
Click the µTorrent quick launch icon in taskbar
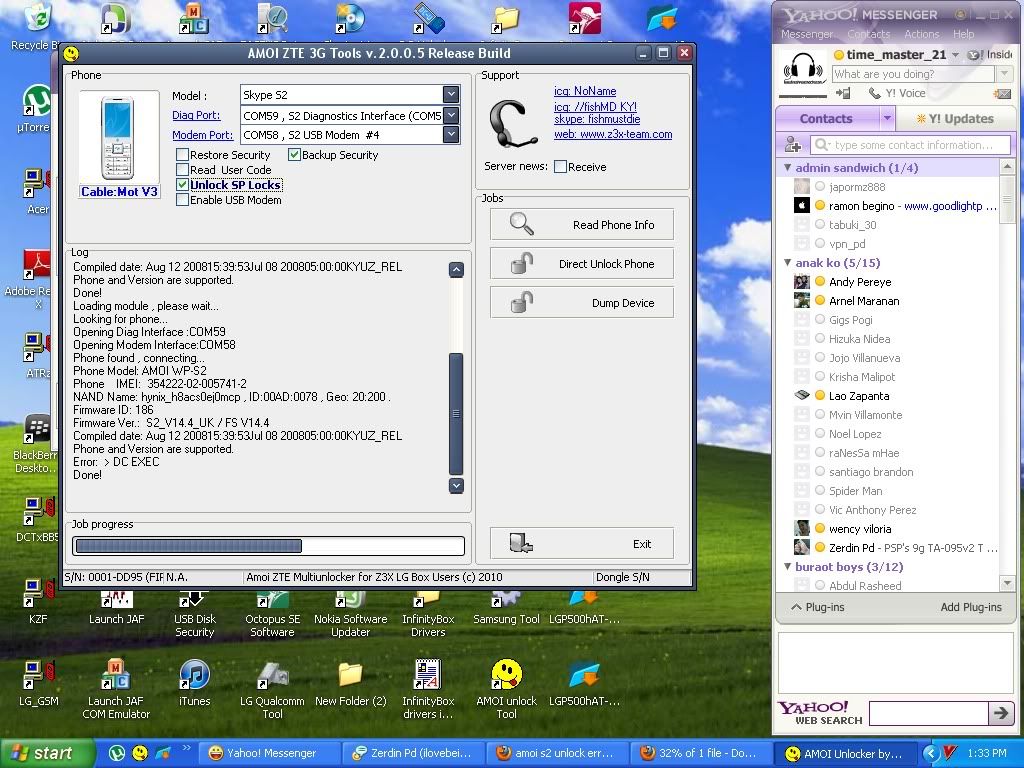point(117,753)
